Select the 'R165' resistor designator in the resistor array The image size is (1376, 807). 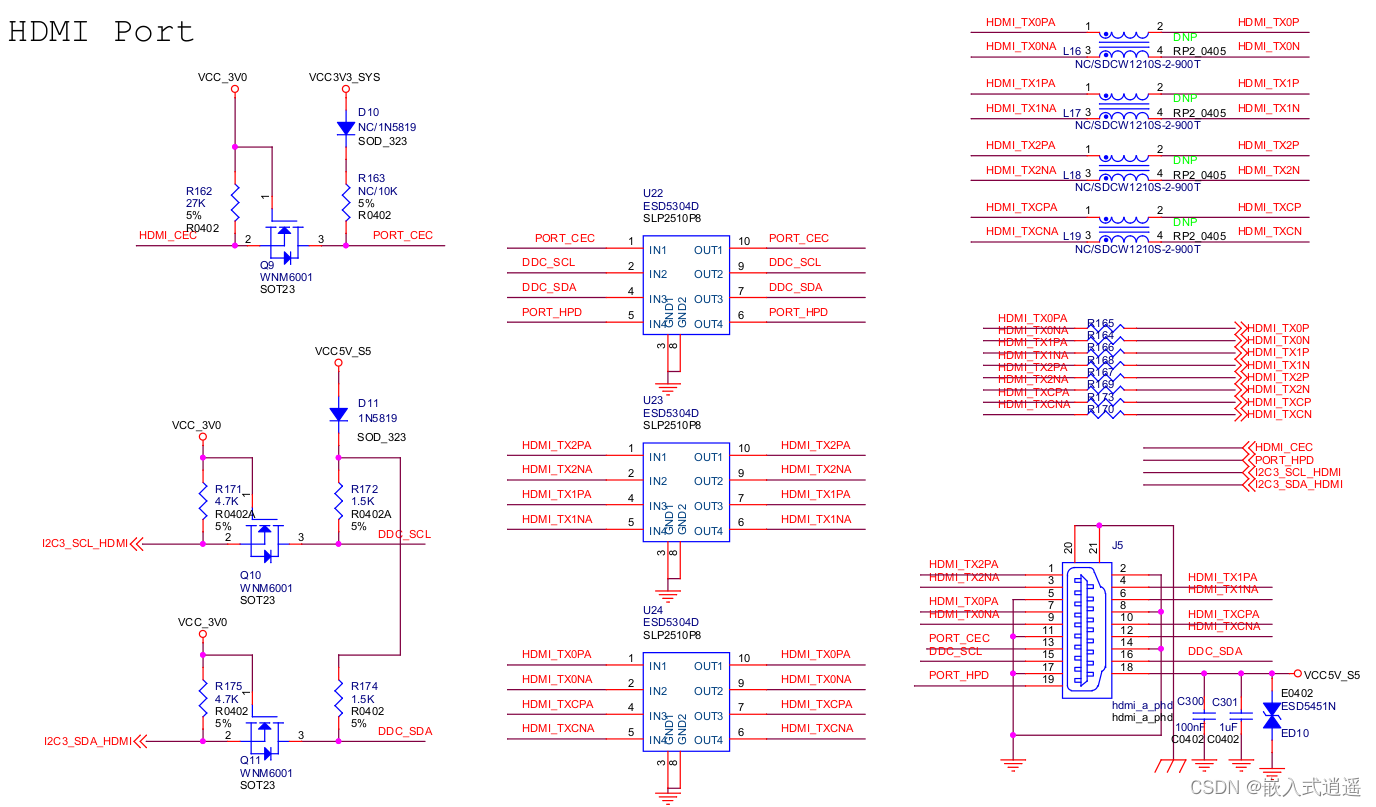pyautogui.click(x=1100, y=323)
